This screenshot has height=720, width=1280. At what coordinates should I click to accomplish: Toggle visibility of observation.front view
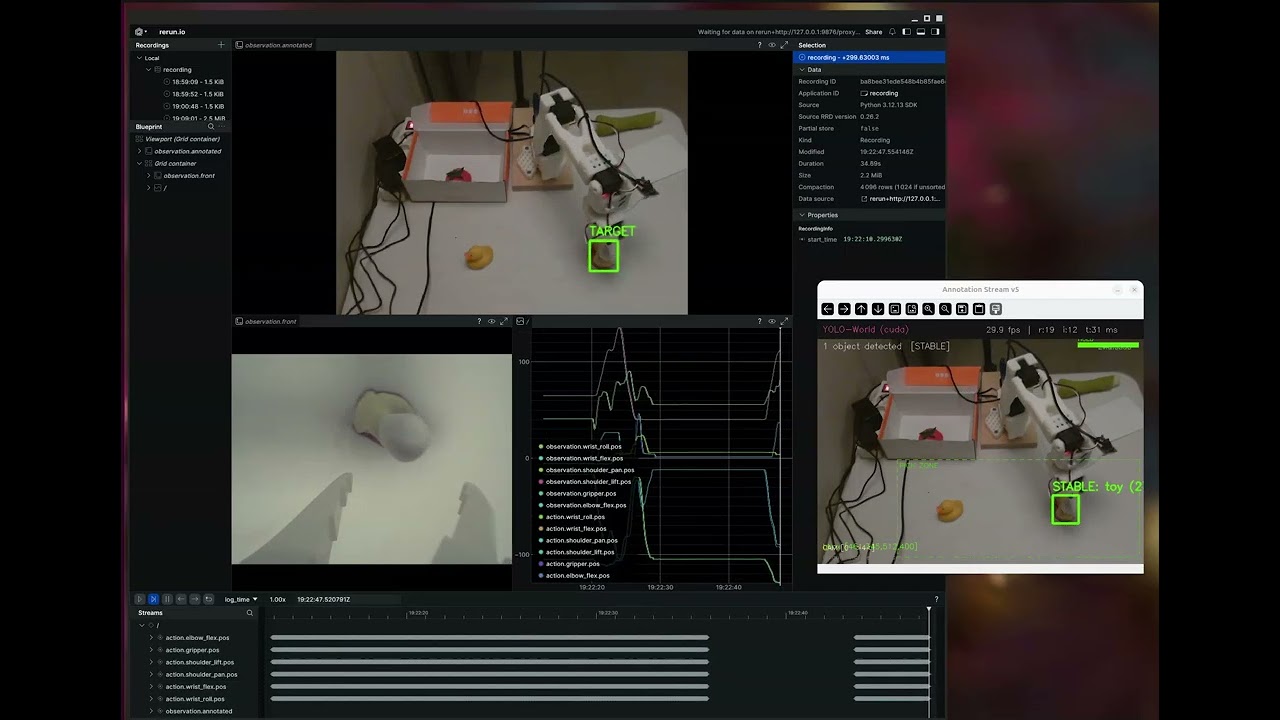click(x=491, y=321)
